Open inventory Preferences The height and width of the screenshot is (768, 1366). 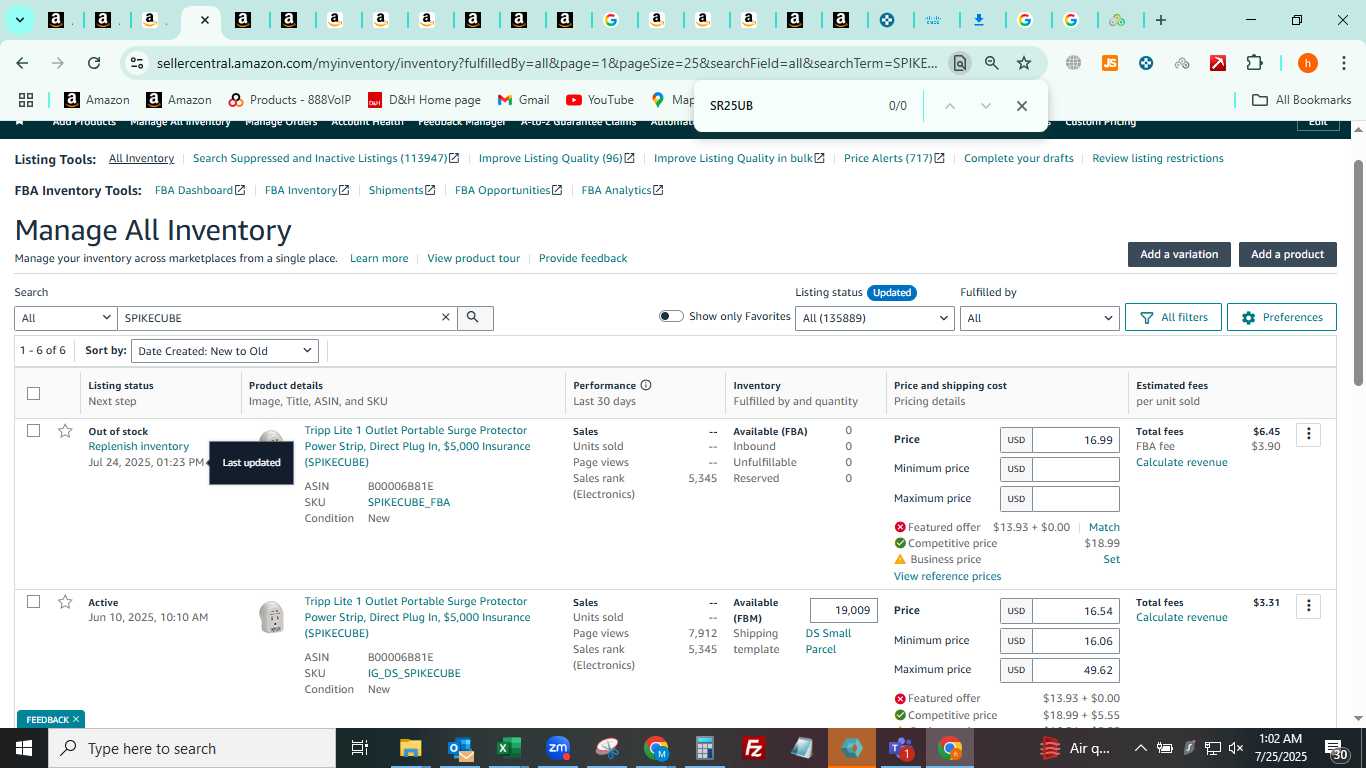tap(1282, 317)
